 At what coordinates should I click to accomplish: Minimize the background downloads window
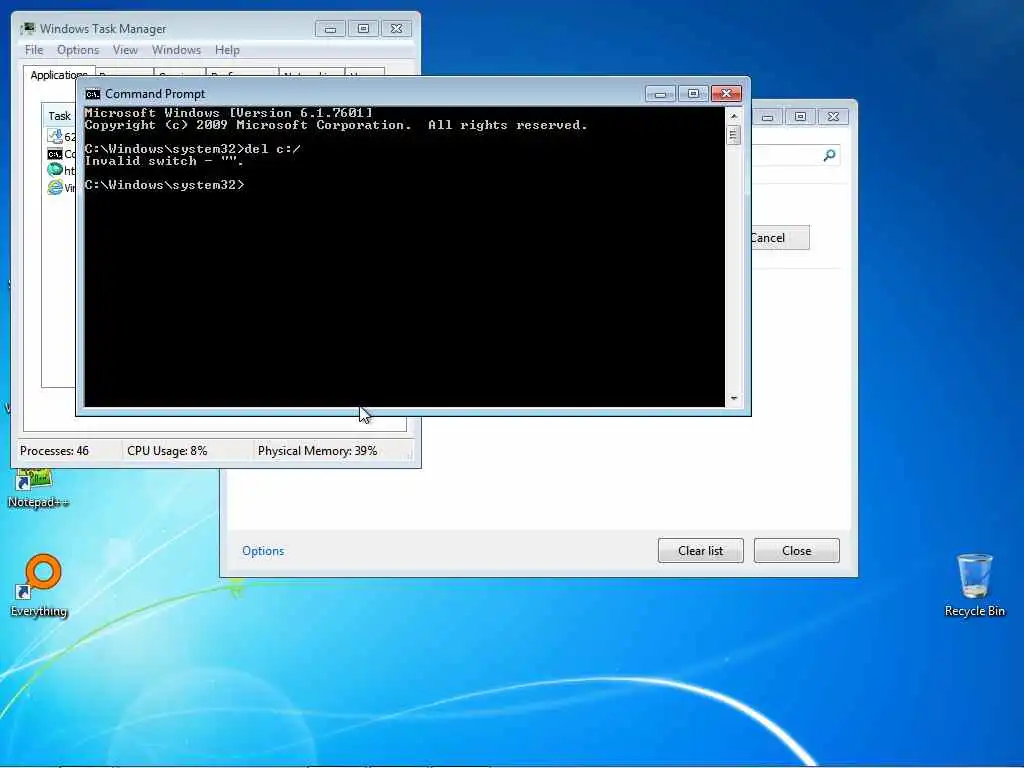767,117
